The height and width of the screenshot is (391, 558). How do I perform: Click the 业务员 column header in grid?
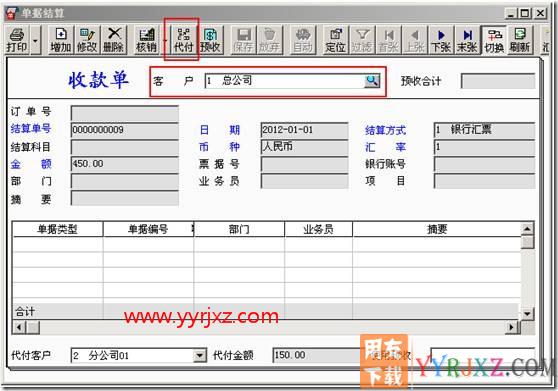click(x=319, y=229)
